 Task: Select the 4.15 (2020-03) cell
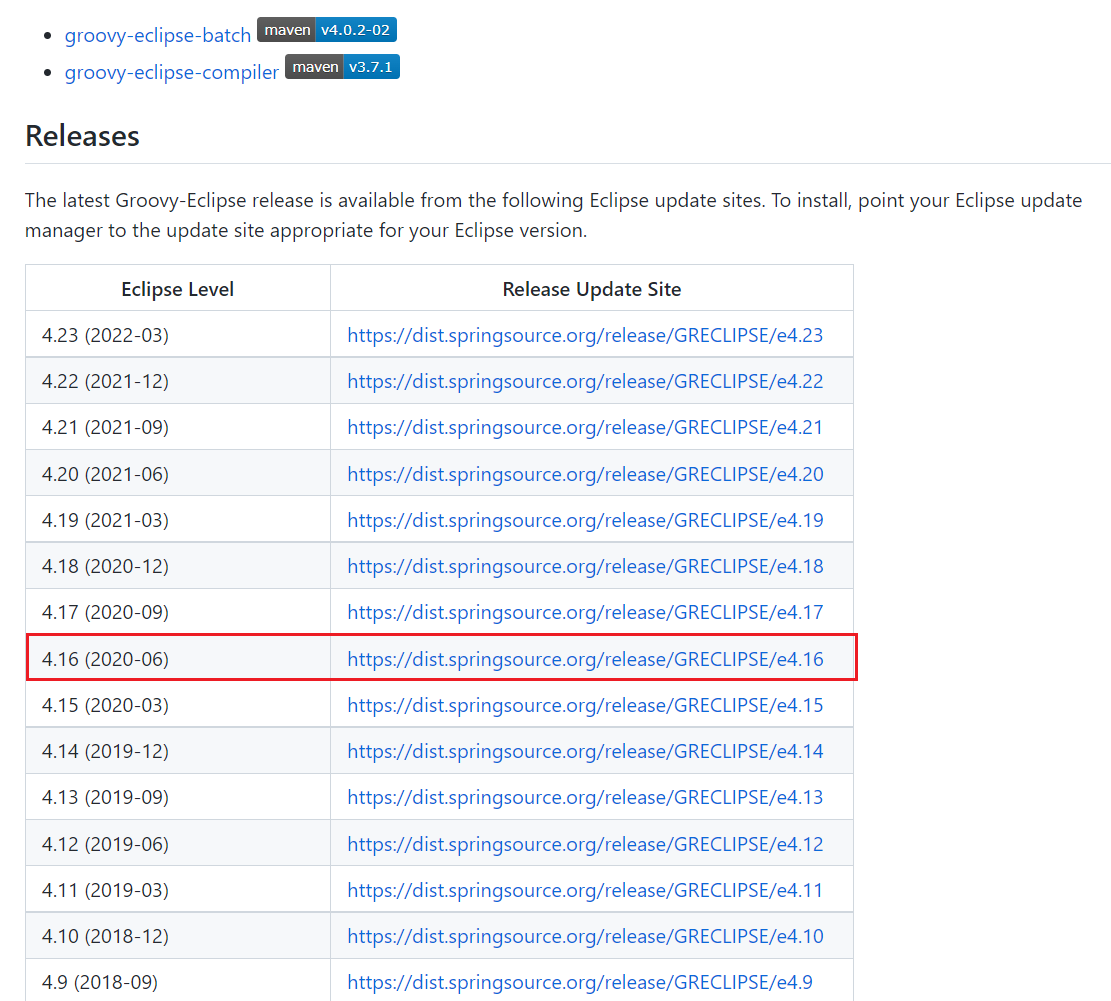[178, 704]
